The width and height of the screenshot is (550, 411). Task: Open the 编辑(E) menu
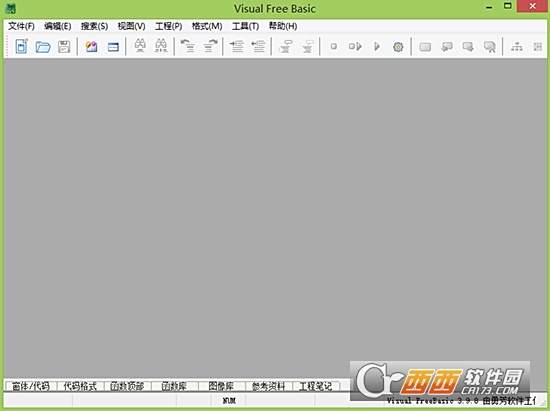click(58, 26)
